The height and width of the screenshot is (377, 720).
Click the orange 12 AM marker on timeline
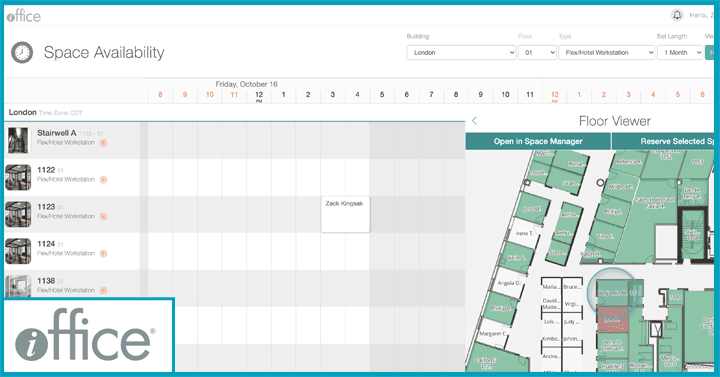tap(555, 96)
